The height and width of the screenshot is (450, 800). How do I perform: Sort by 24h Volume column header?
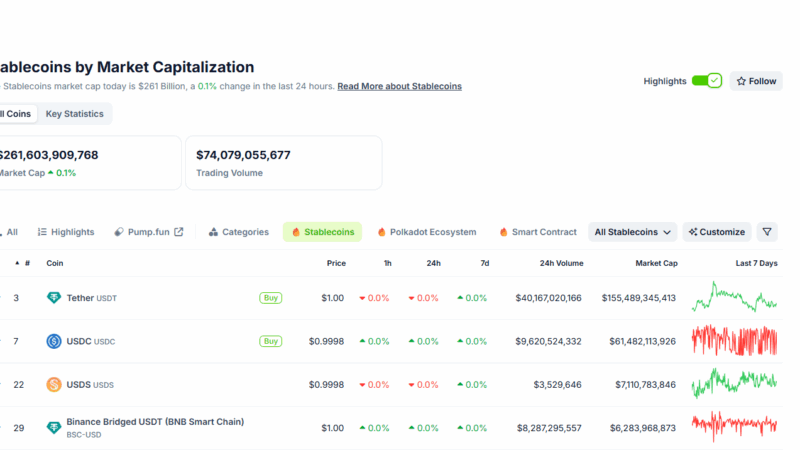point(561,263)
